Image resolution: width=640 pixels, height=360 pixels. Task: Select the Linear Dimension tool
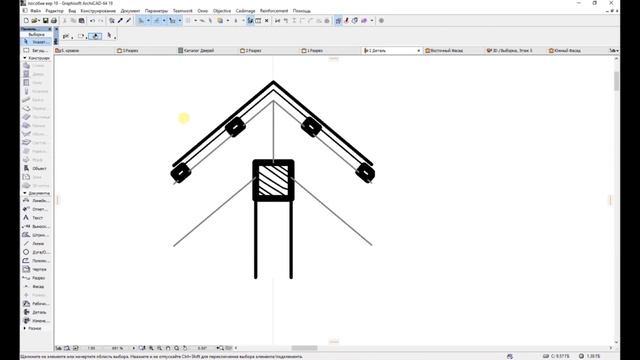[x=36, y=200]
